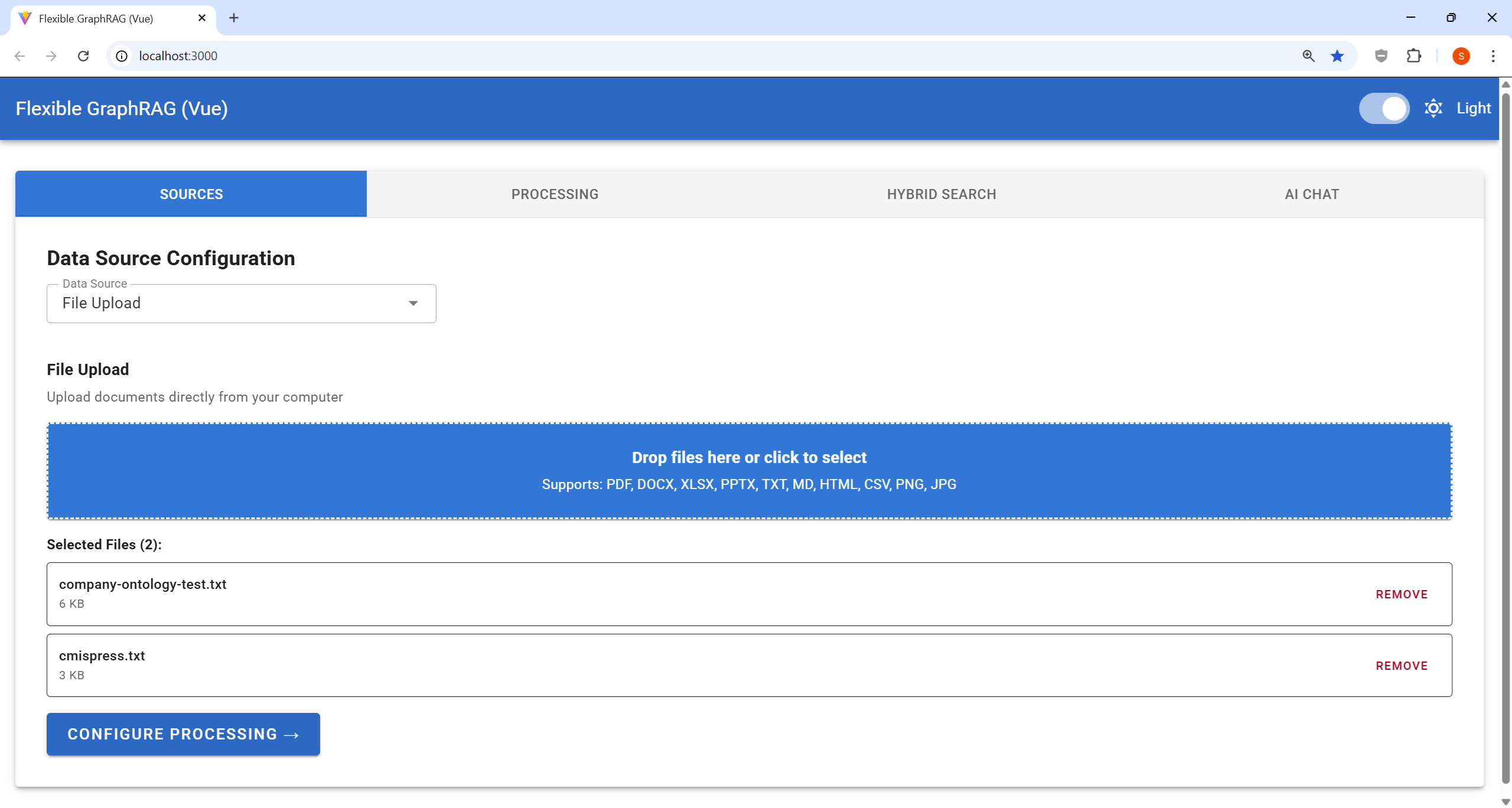Click the blue bookmark star icon
The width and height of the screenshot is (1512, 808).
click(1337, 56)
